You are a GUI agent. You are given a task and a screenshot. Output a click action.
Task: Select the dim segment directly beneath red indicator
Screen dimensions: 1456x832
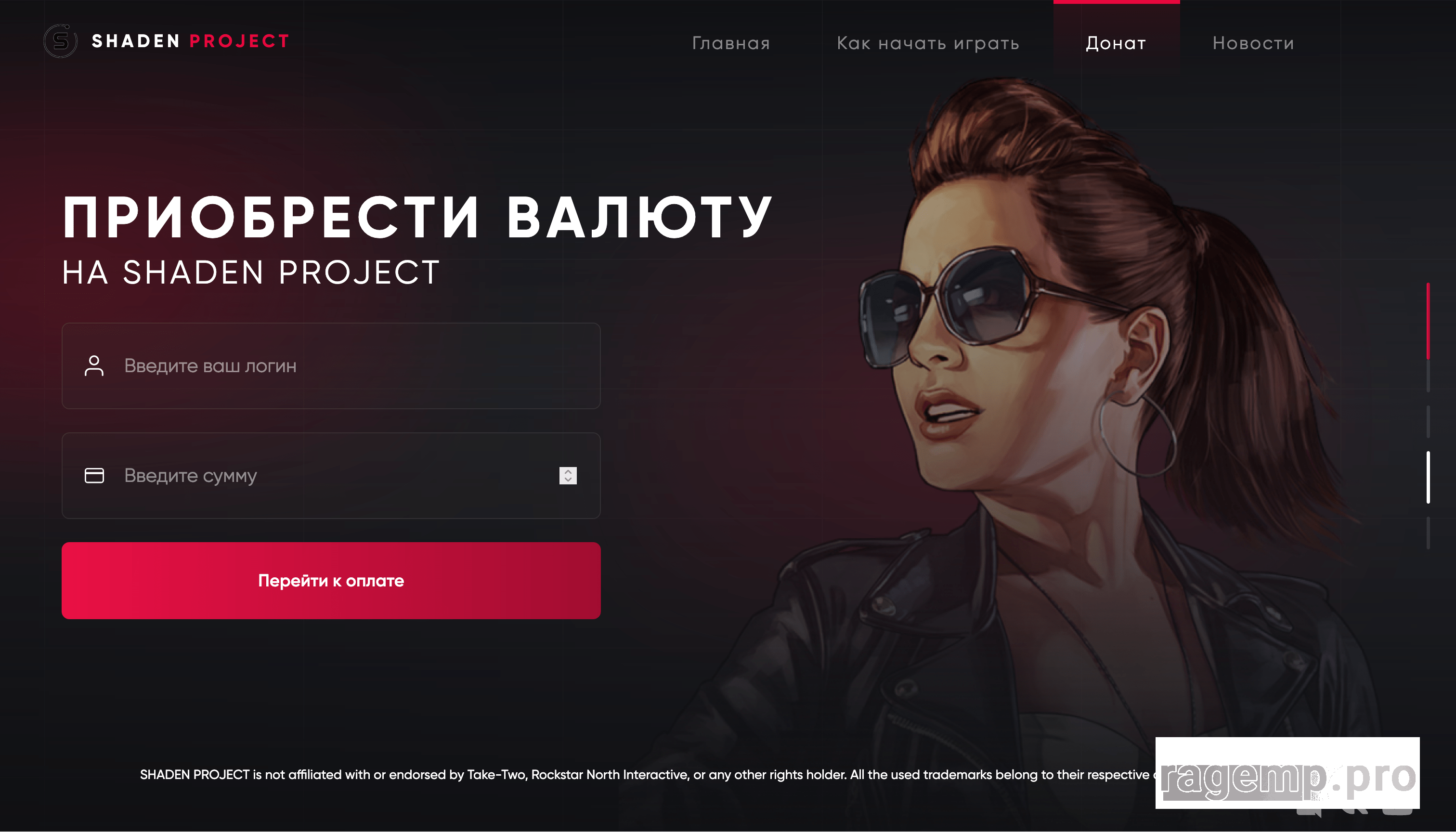pos(1428,376)
